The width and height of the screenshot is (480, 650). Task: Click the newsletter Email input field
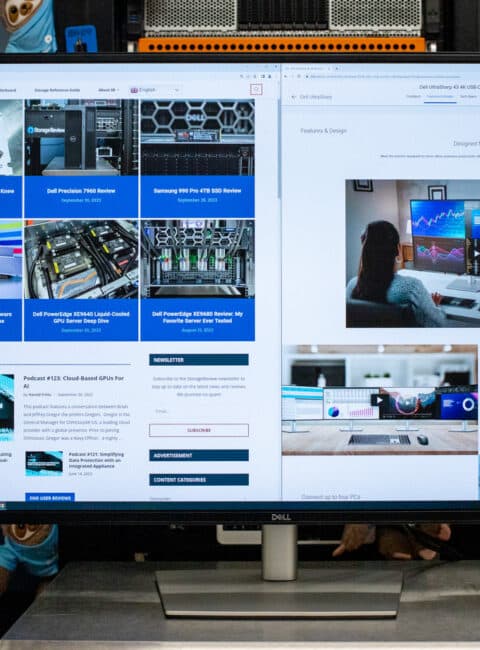(199, 411)
